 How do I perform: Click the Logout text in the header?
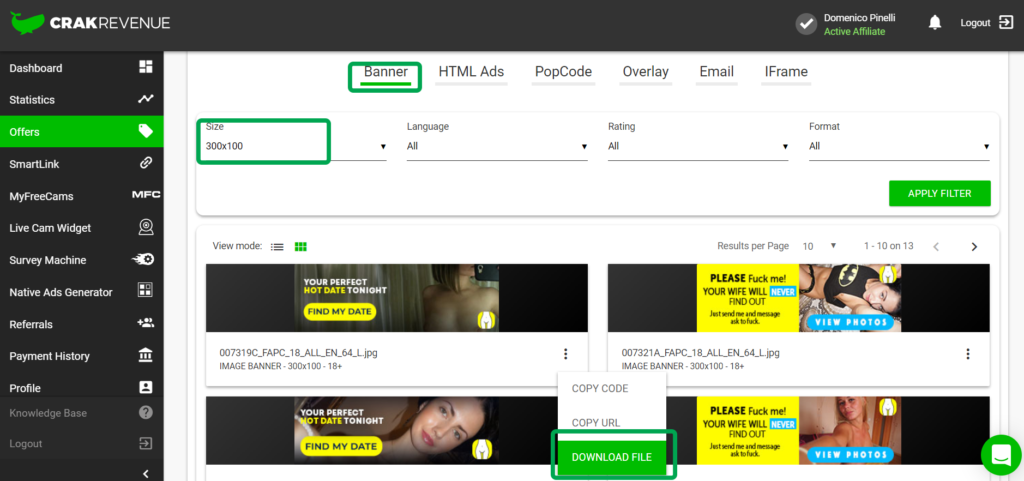tap(975, 23)
